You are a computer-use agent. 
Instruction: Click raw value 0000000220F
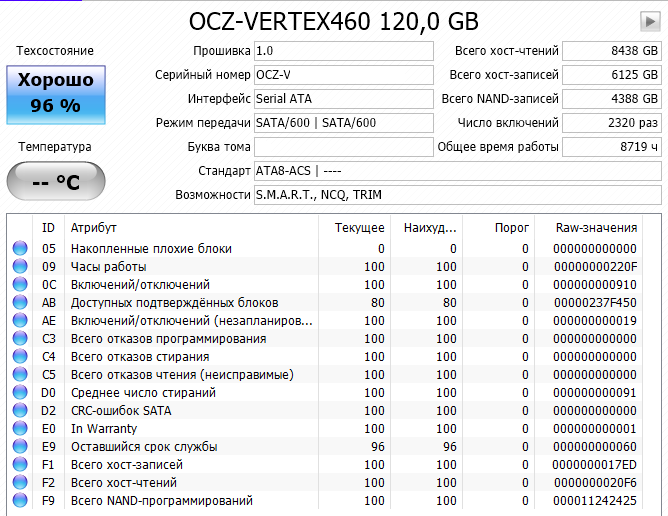[x=595, y=267]
